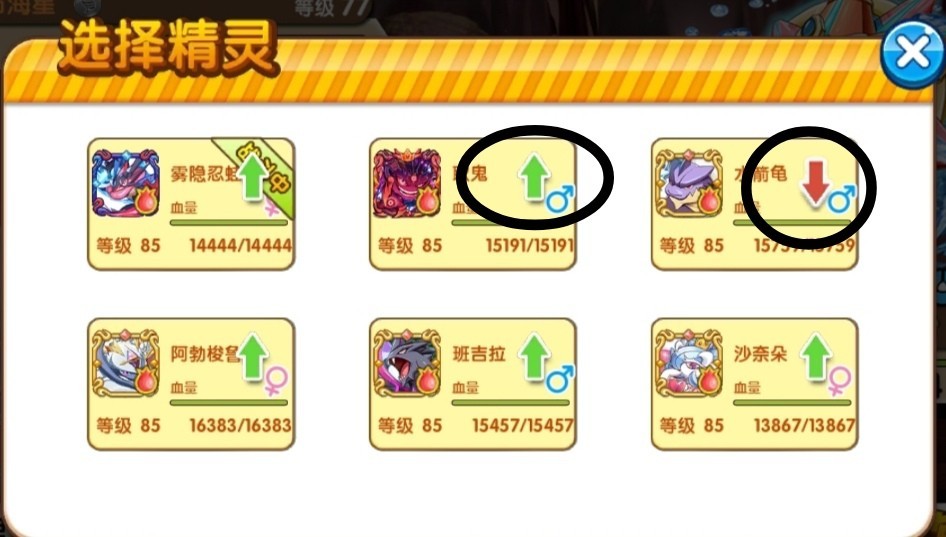Click the 沙奈朵 portrait icon
Viewport: 946px width, 537px height.
[x=690, y=363]
